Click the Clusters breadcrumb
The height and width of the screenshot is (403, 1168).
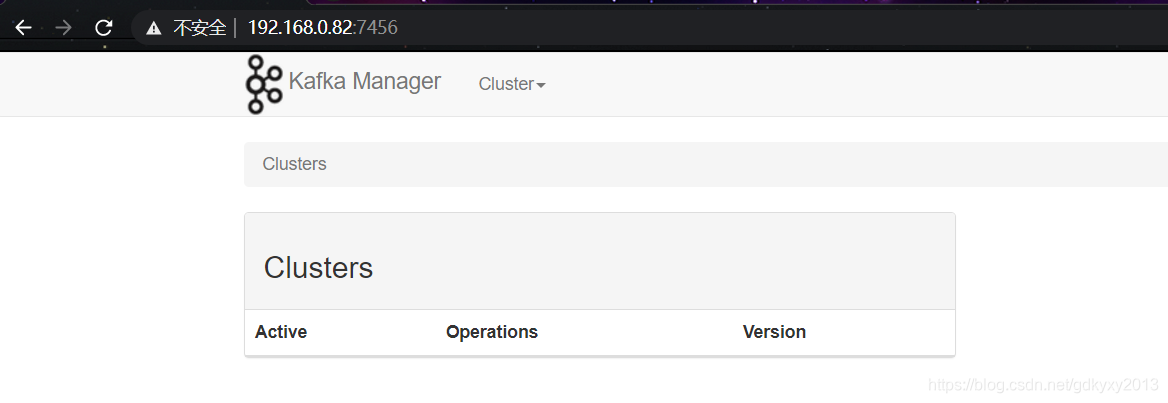[x=294, y=164]
